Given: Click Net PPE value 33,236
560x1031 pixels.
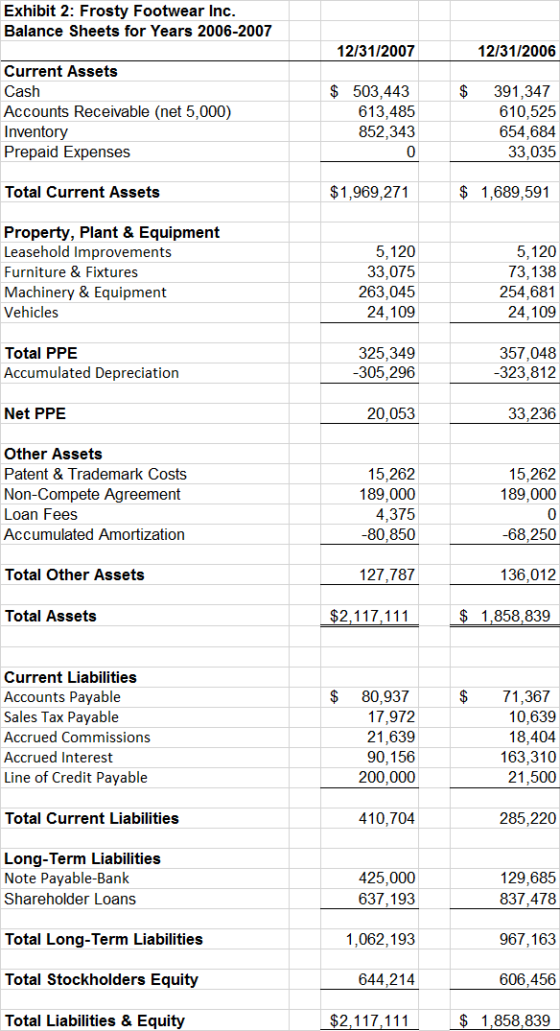Looking at the screenshot, I should pyautogui.click(x=532, y=414).
